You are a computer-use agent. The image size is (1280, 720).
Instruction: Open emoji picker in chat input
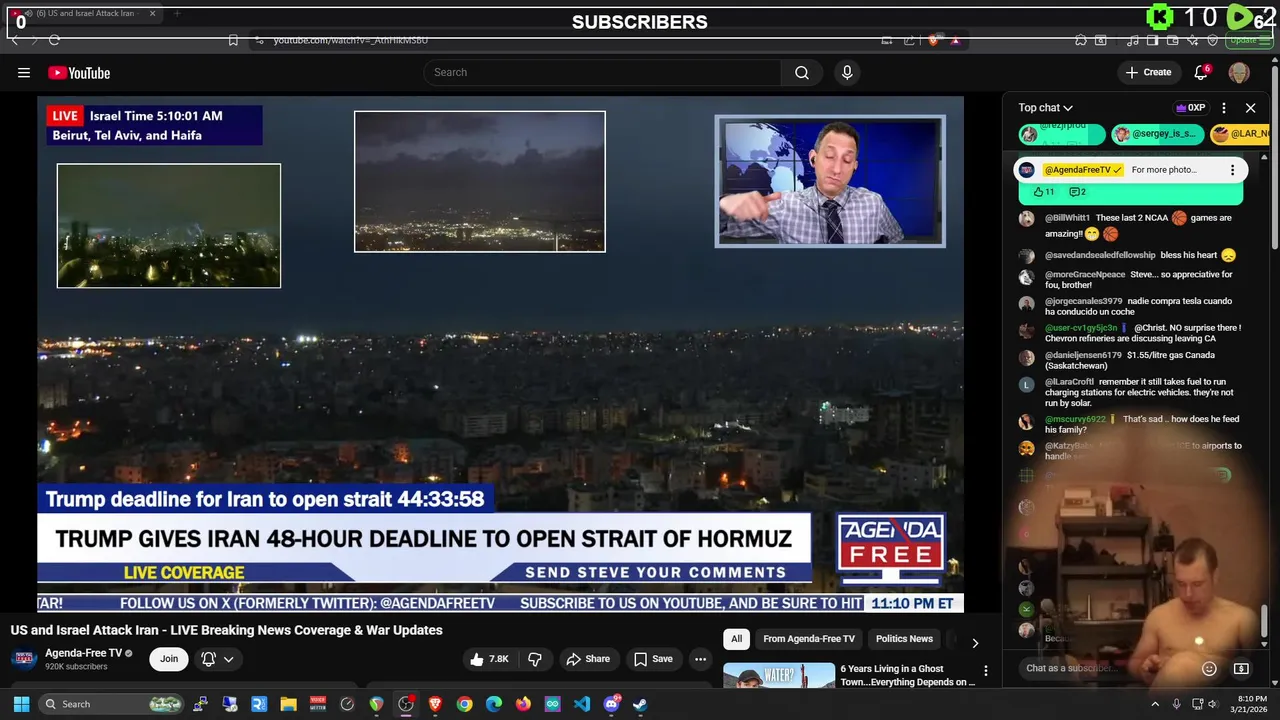click(1209, 668)
